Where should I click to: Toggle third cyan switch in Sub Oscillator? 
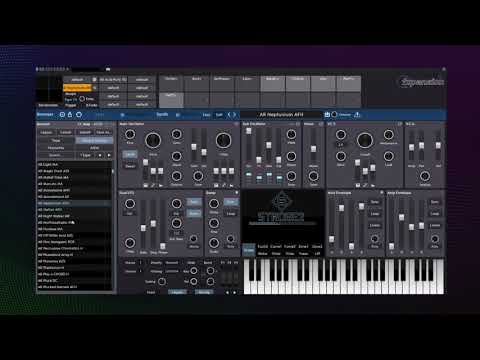click(x=269, y=175)
